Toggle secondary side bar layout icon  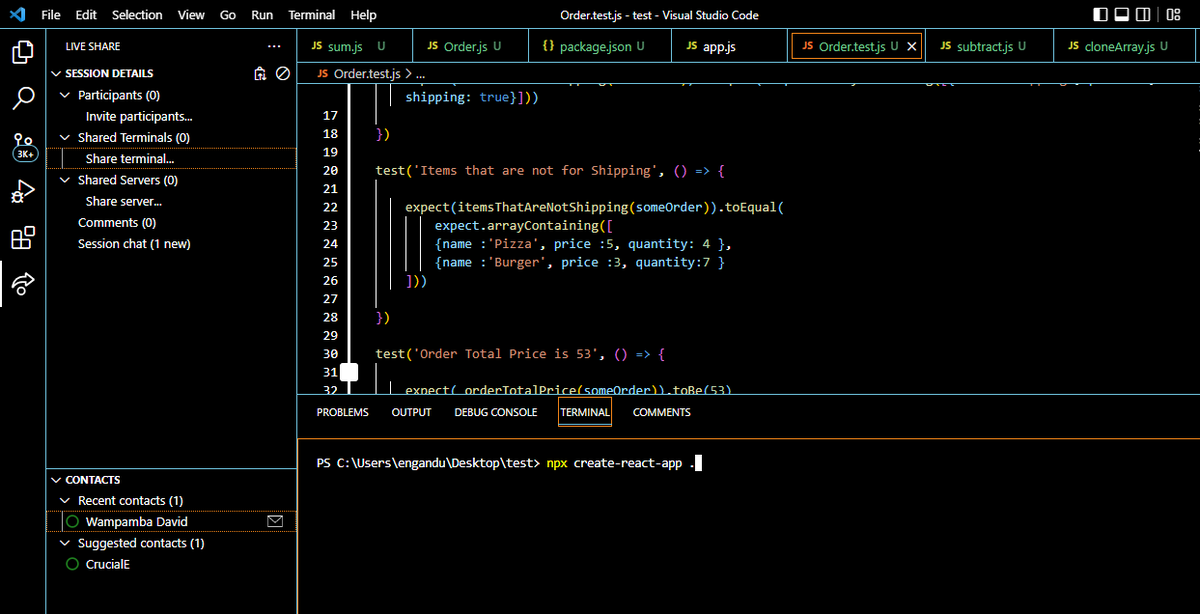point(1145,15)
